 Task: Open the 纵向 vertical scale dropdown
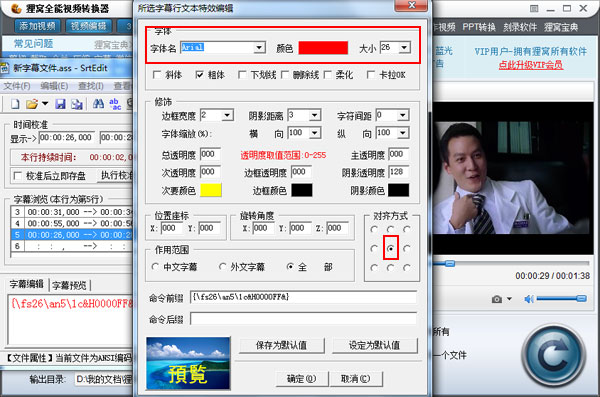(x=403, y=133)
